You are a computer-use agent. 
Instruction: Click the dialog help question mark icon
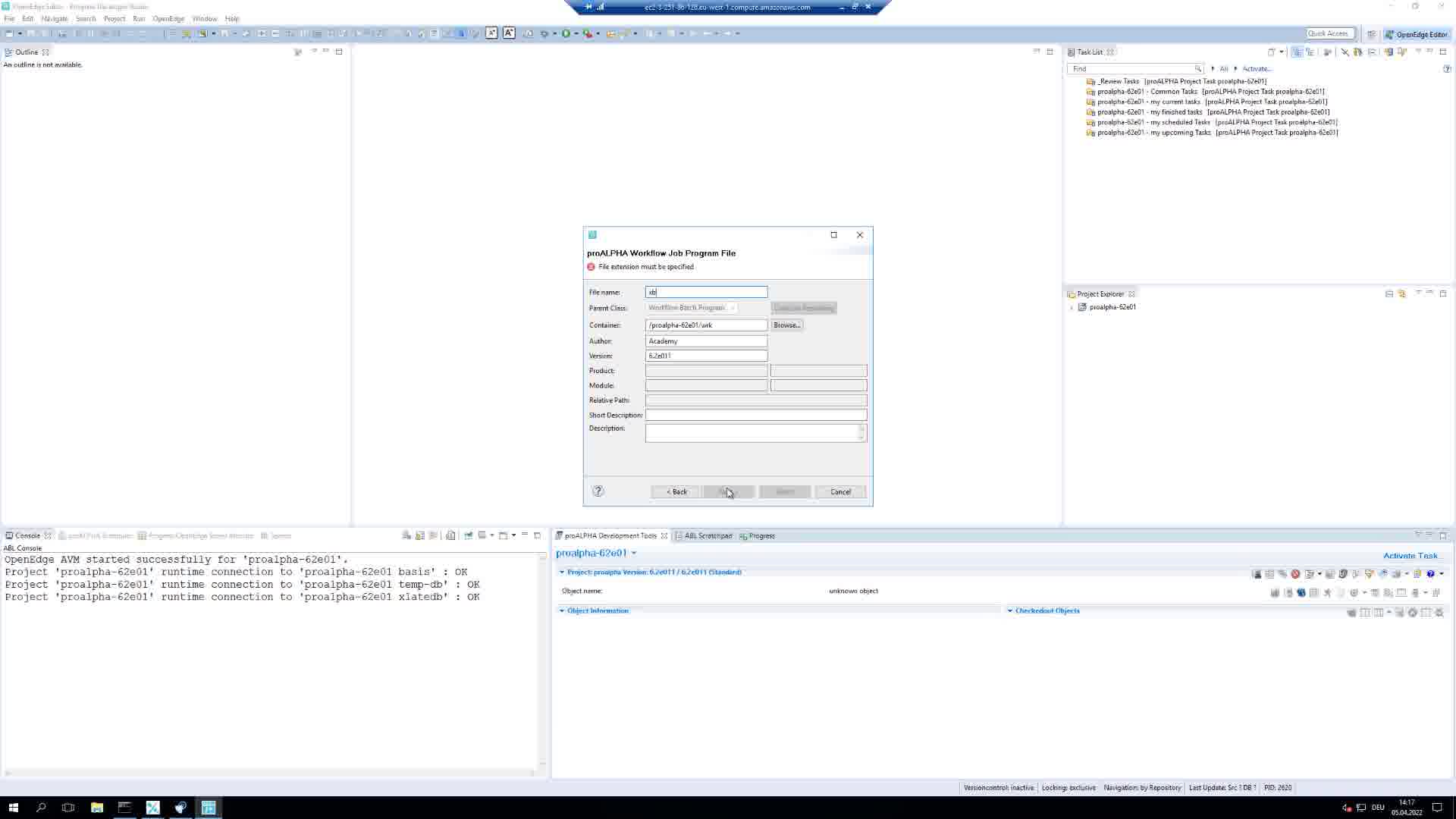[x=598, y=491]
